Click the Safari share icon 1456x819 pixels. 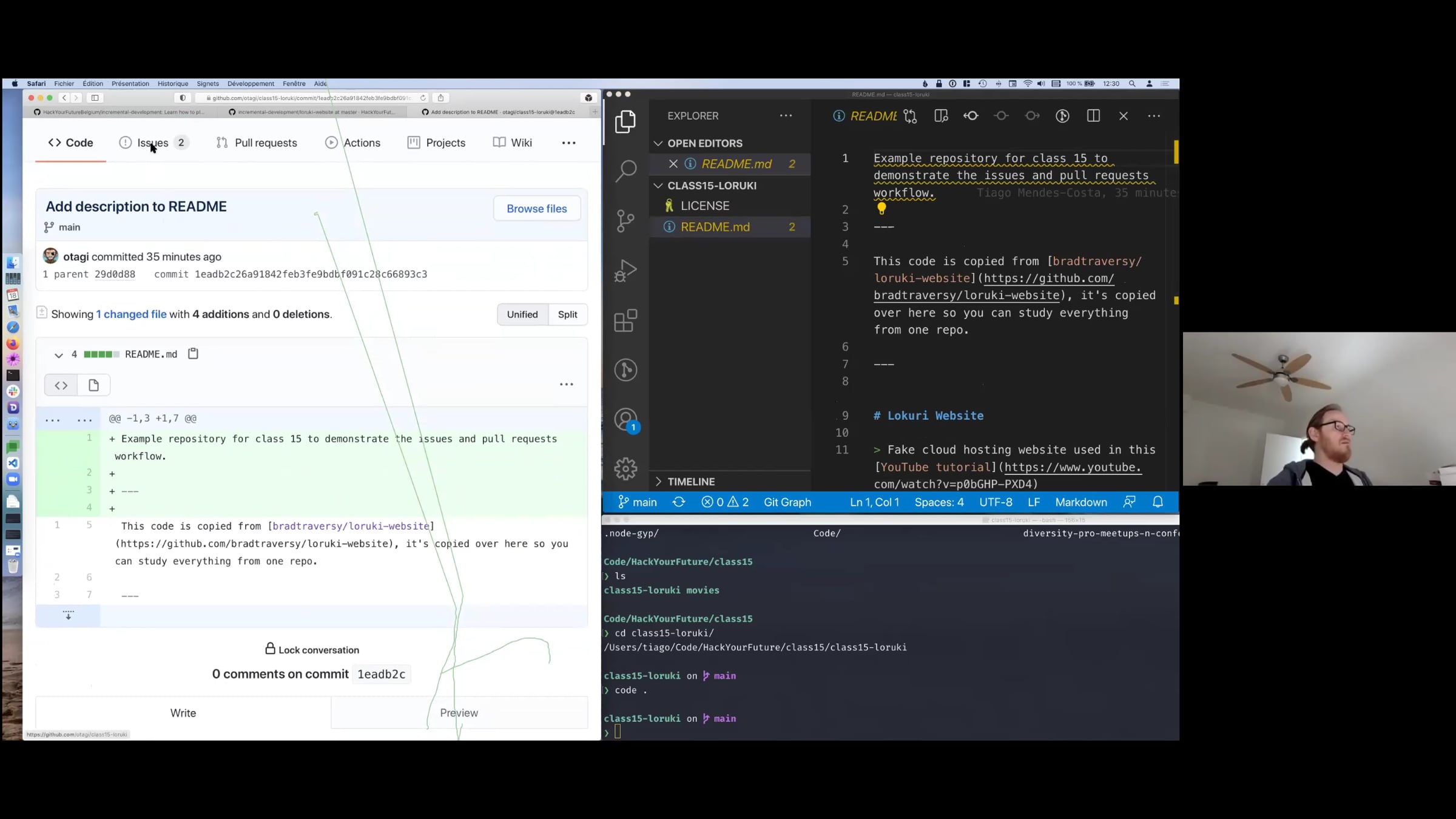tap(441, 98)
